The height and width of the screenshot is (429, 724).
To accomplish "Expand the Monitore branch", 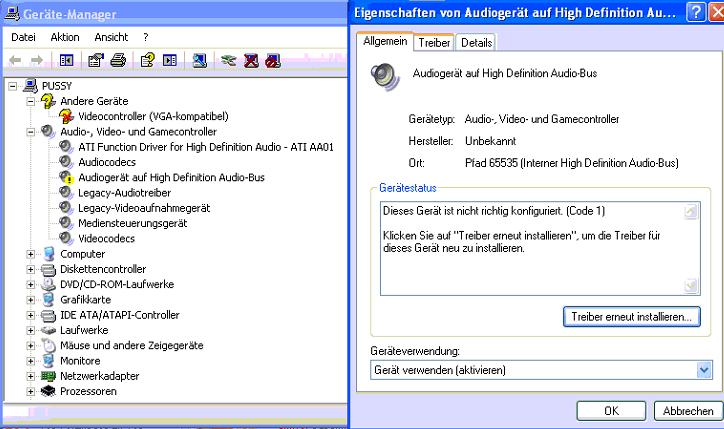I will click(x=30, y=361).
